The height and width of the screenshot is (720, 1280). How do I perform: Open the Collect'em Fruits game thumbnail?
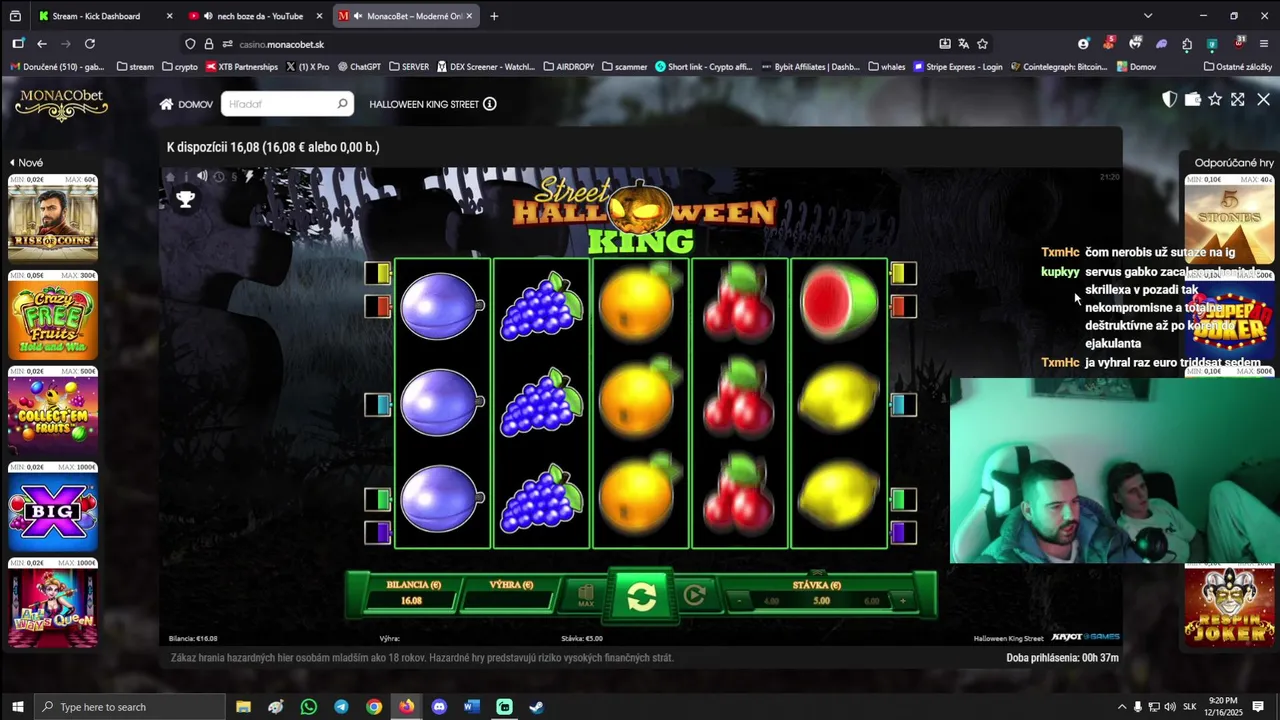point(53,410)
